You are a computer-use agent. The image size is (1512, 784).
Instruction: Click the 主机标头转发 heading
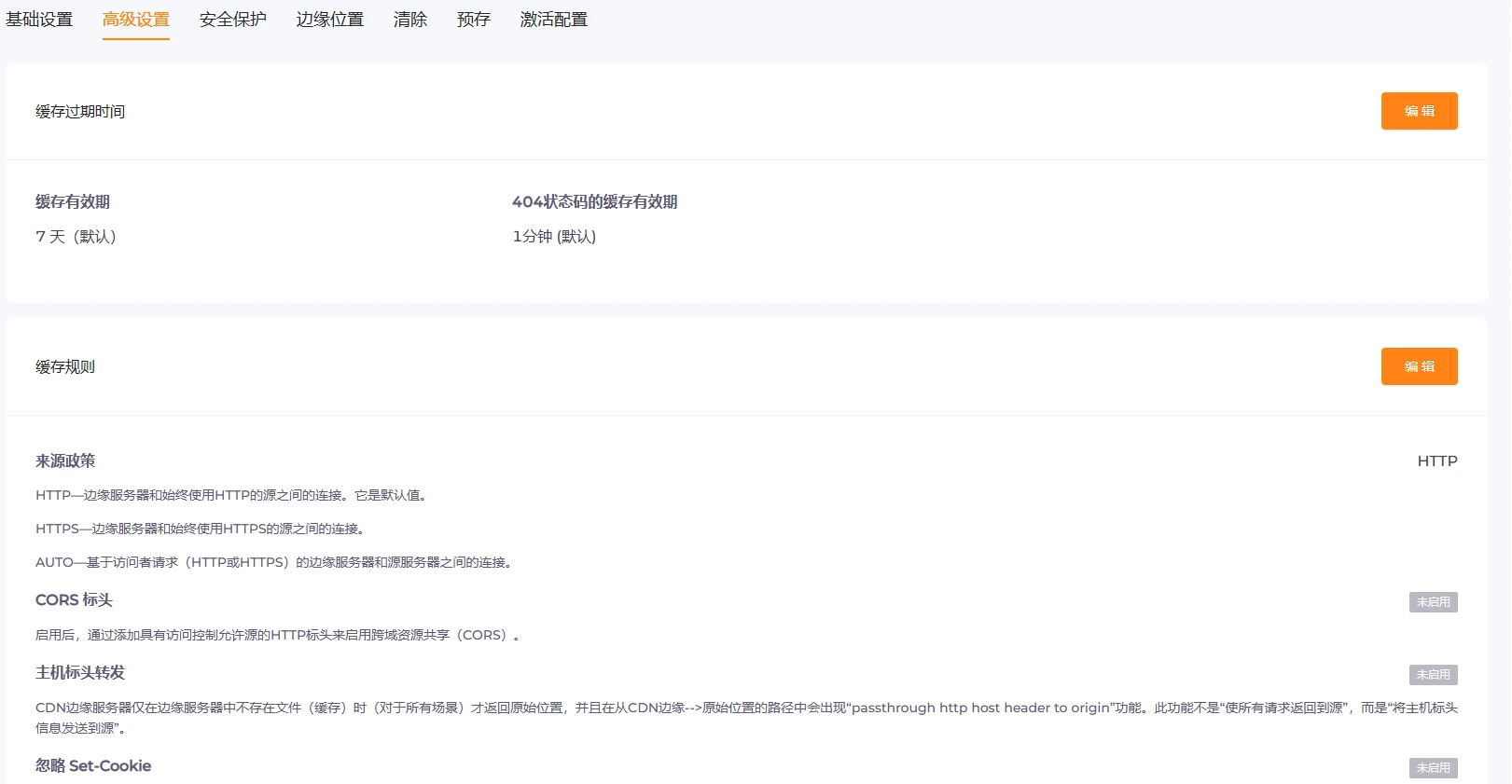[80, 673]
